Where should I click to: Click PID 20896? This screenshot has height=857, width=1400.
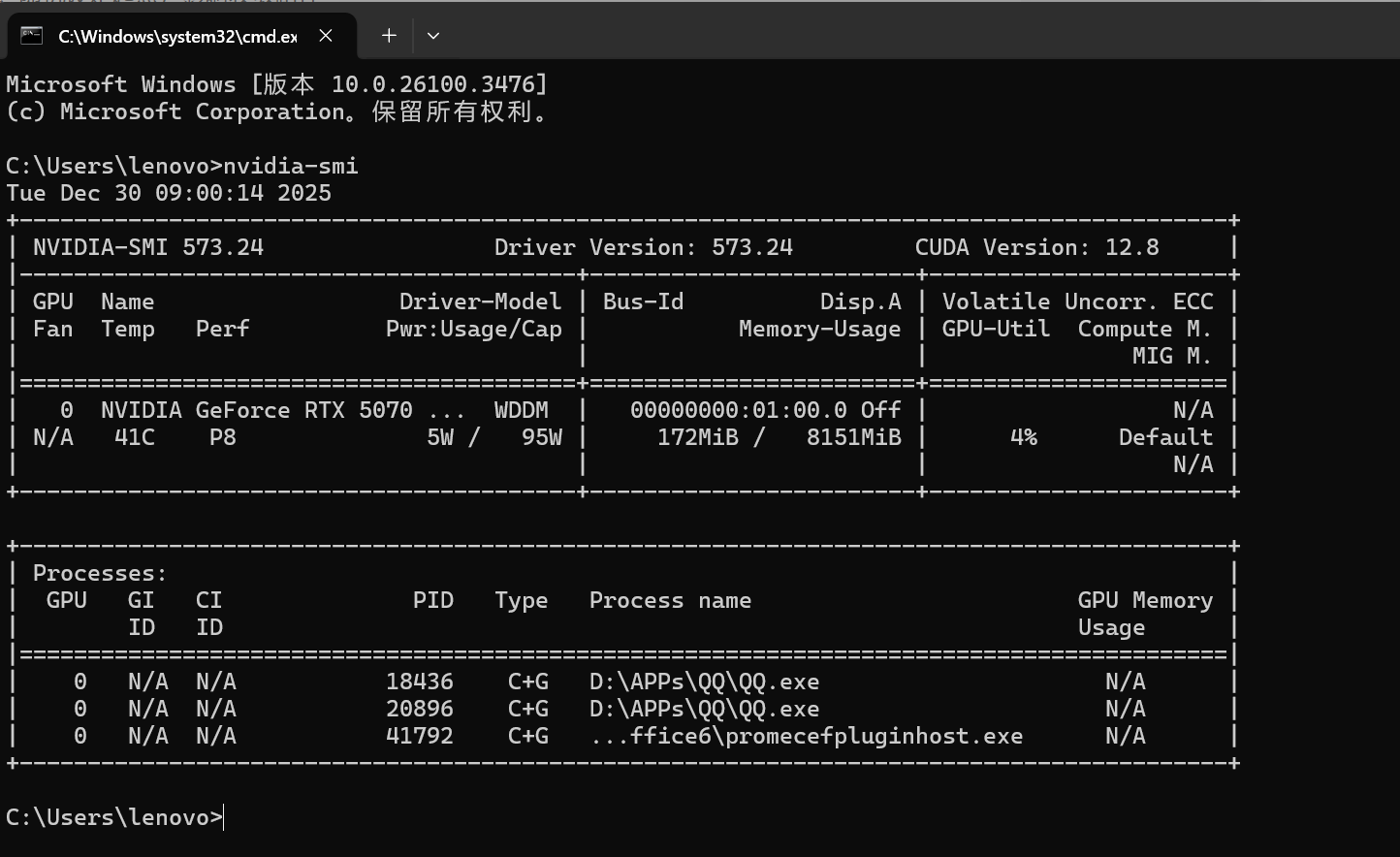[420, 709]
